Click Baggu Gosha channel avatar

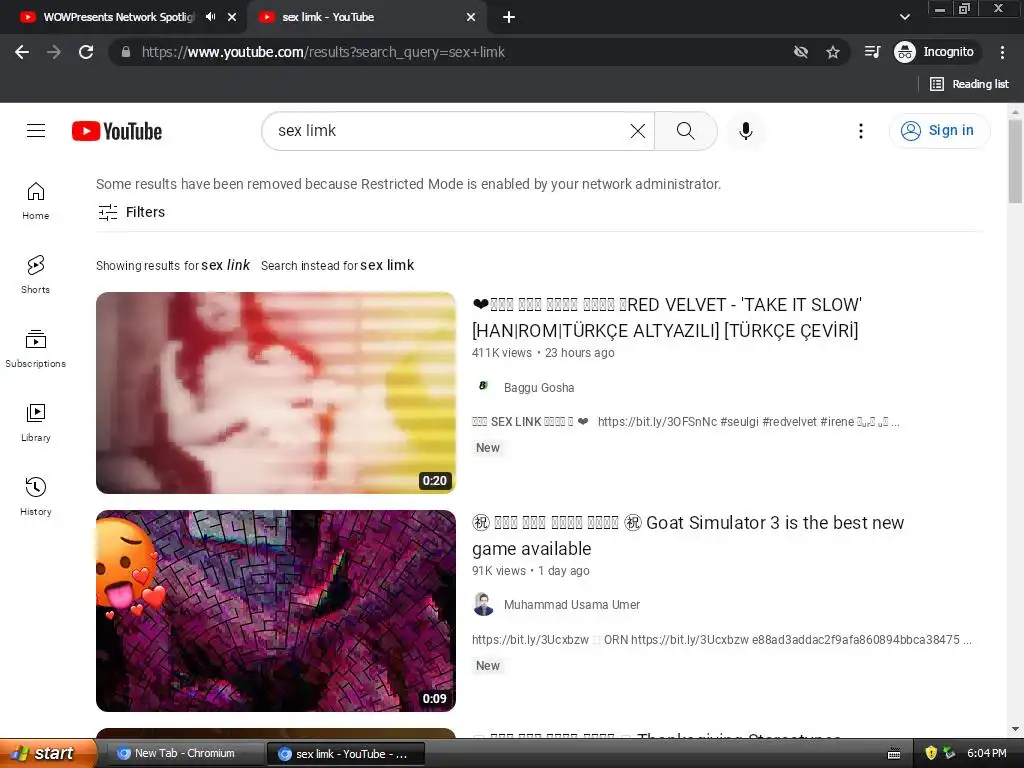tap(483, 386)
